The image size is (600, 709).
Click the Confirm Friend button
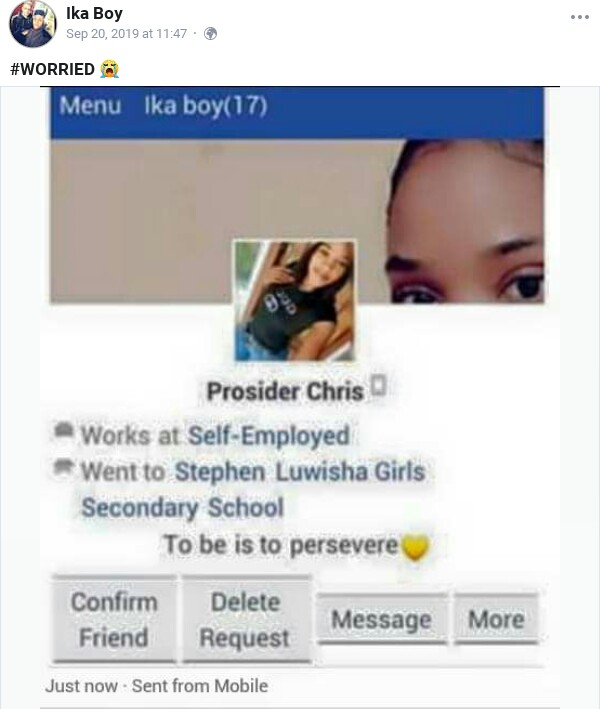[114, 619]
